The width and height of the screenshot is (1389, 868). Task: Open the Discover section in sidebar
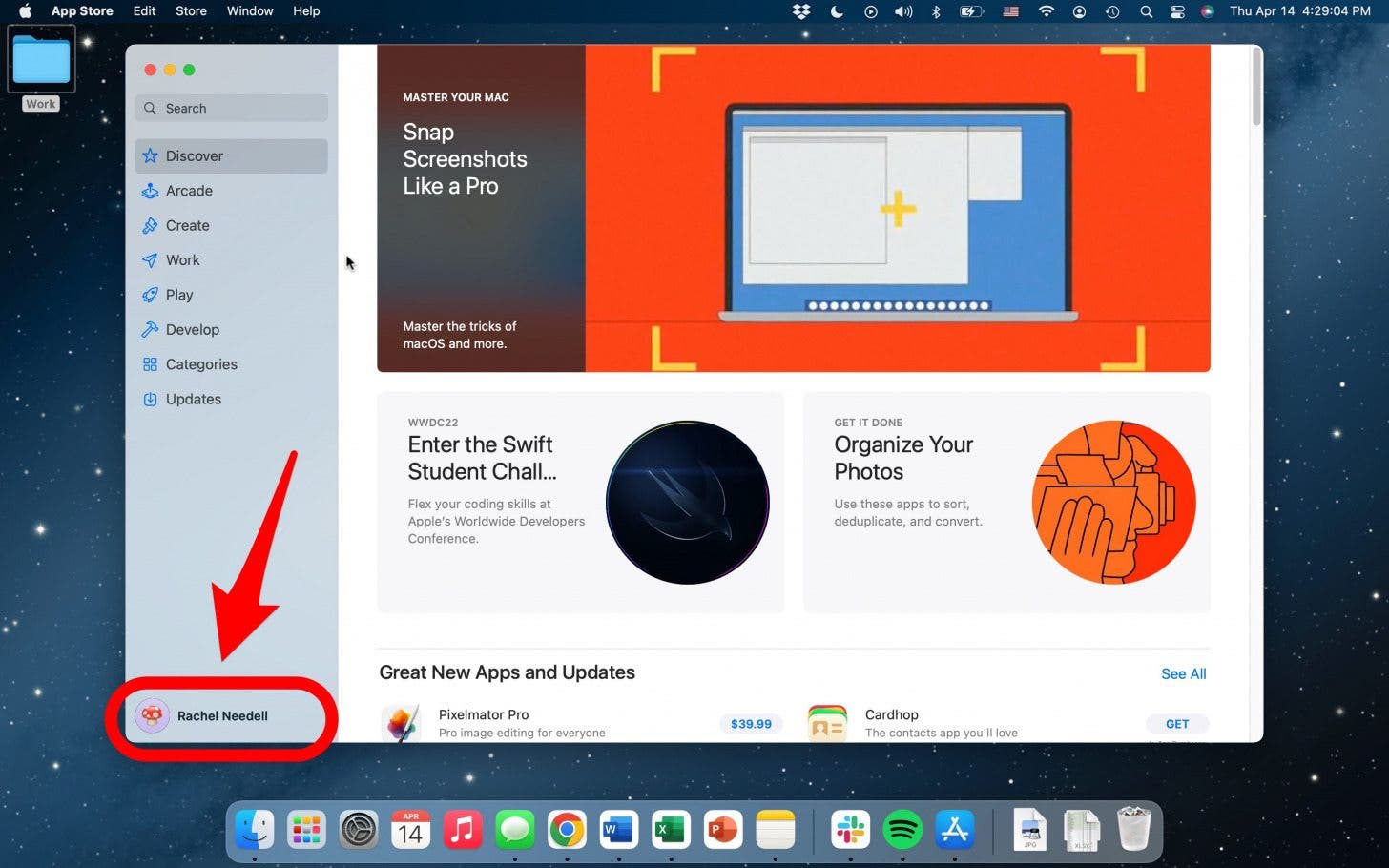click(x=231, y=155)
